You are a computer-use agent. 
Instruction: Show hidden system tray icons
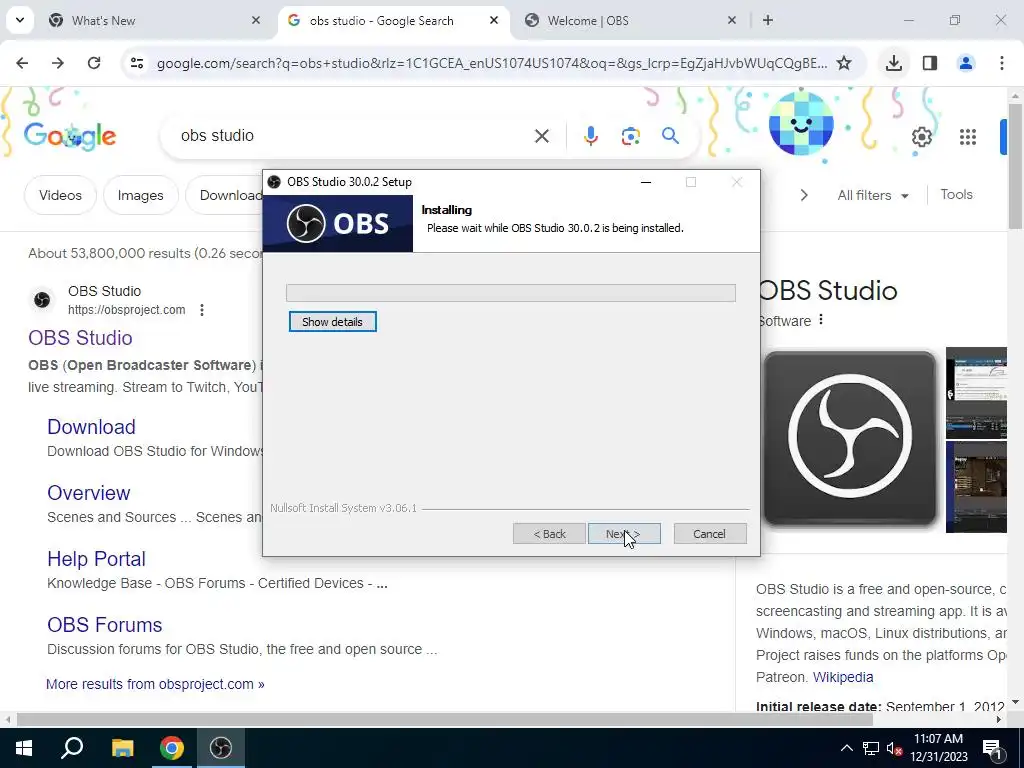(846, 748)
